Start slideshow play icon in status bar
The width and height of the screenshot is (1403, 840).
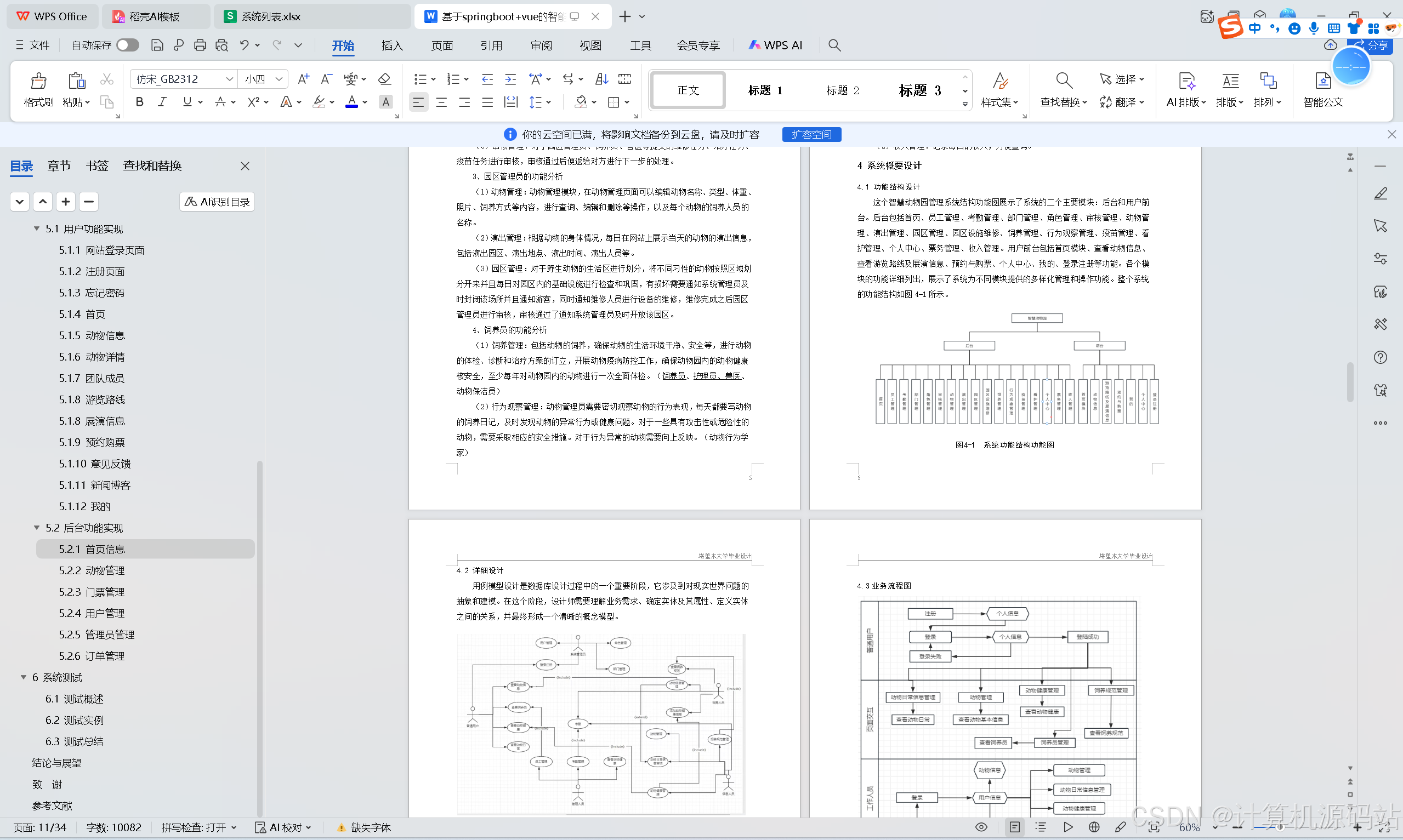[x=1068, y=827]
